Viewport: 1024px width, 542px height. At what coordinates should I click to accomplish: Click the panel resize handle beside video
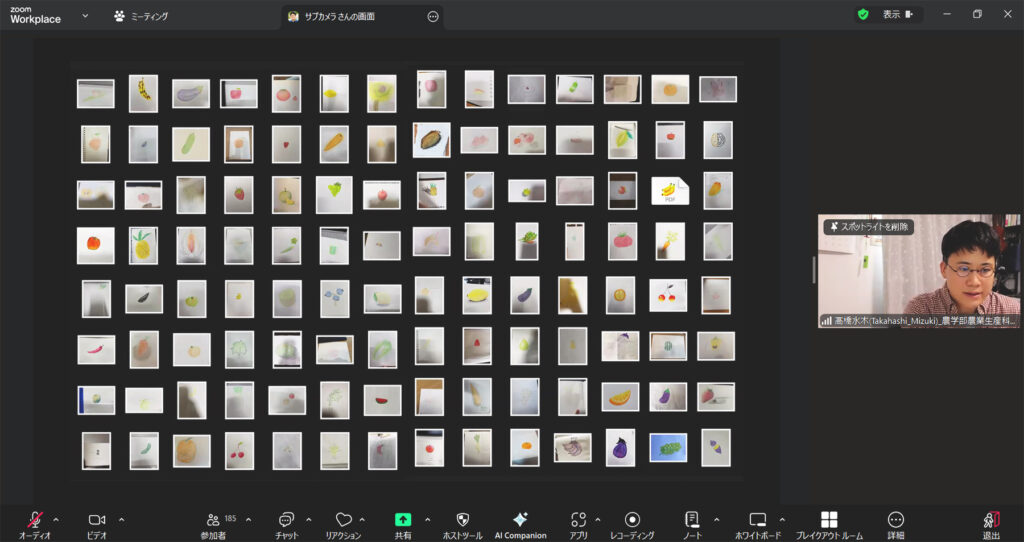(x=813, y=270)
